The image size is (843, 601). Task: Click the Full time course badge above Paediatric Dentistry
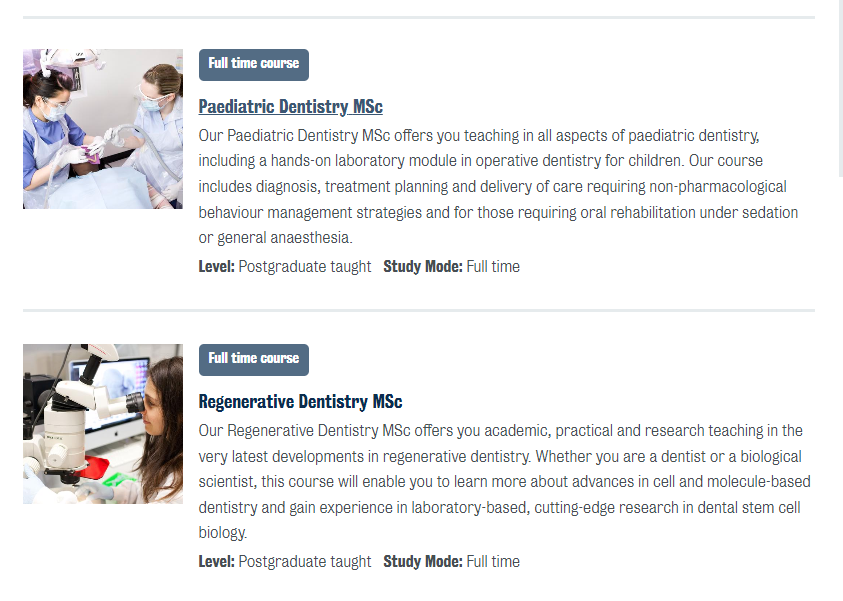pyautogui.click(x=254, y=64)
